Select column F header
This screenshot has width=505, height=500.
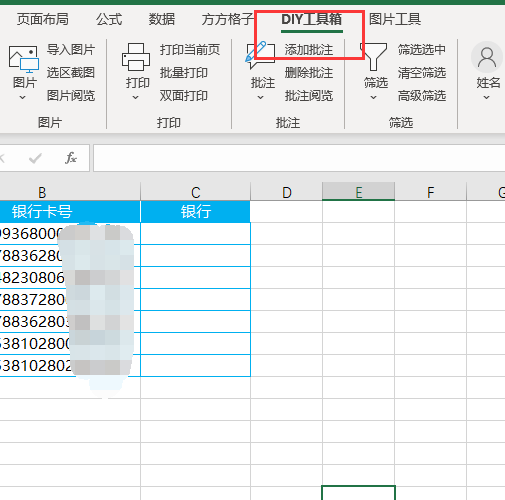click(x=430, y=192)
